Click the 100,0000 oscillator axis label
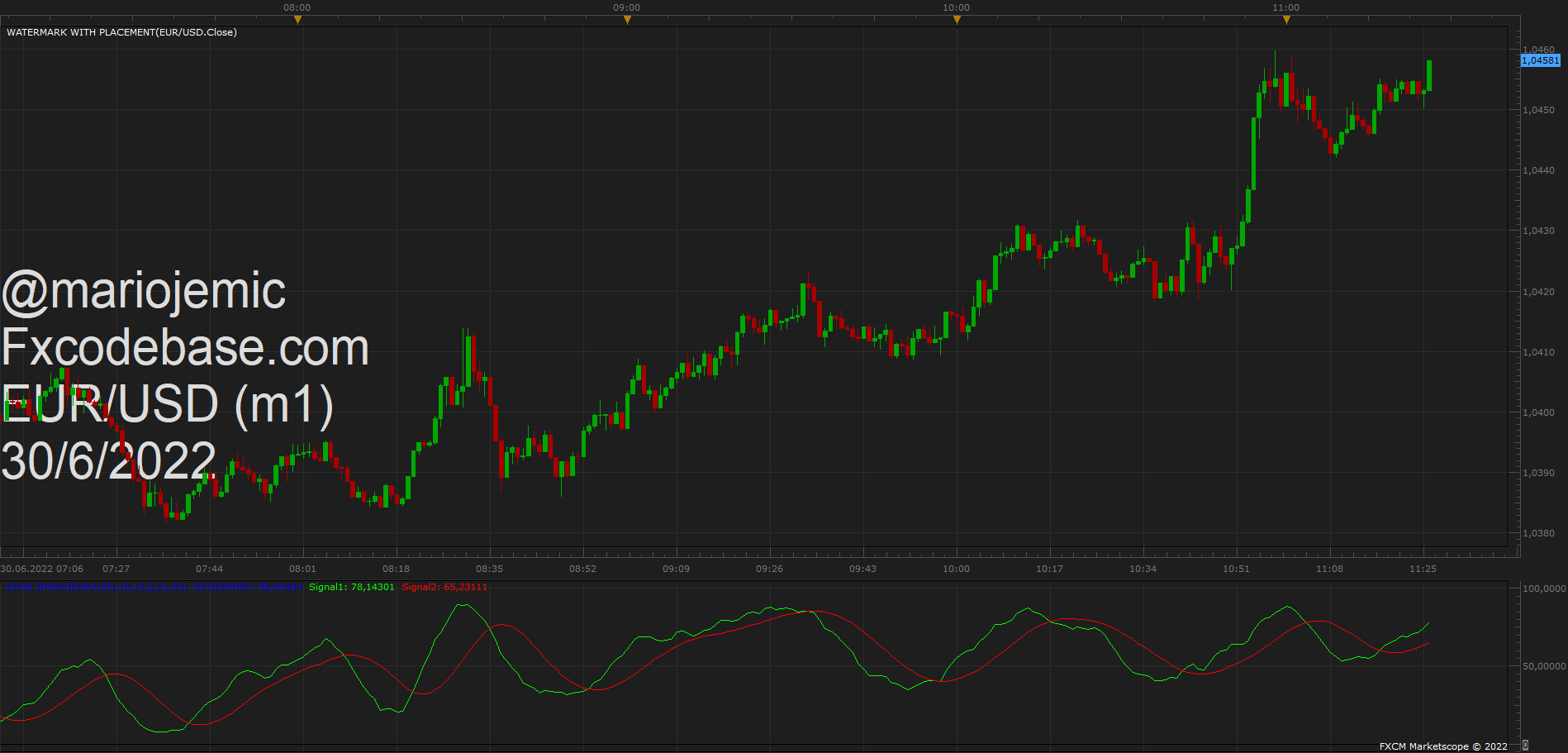1568x753 pixels. pos(1544,589)
